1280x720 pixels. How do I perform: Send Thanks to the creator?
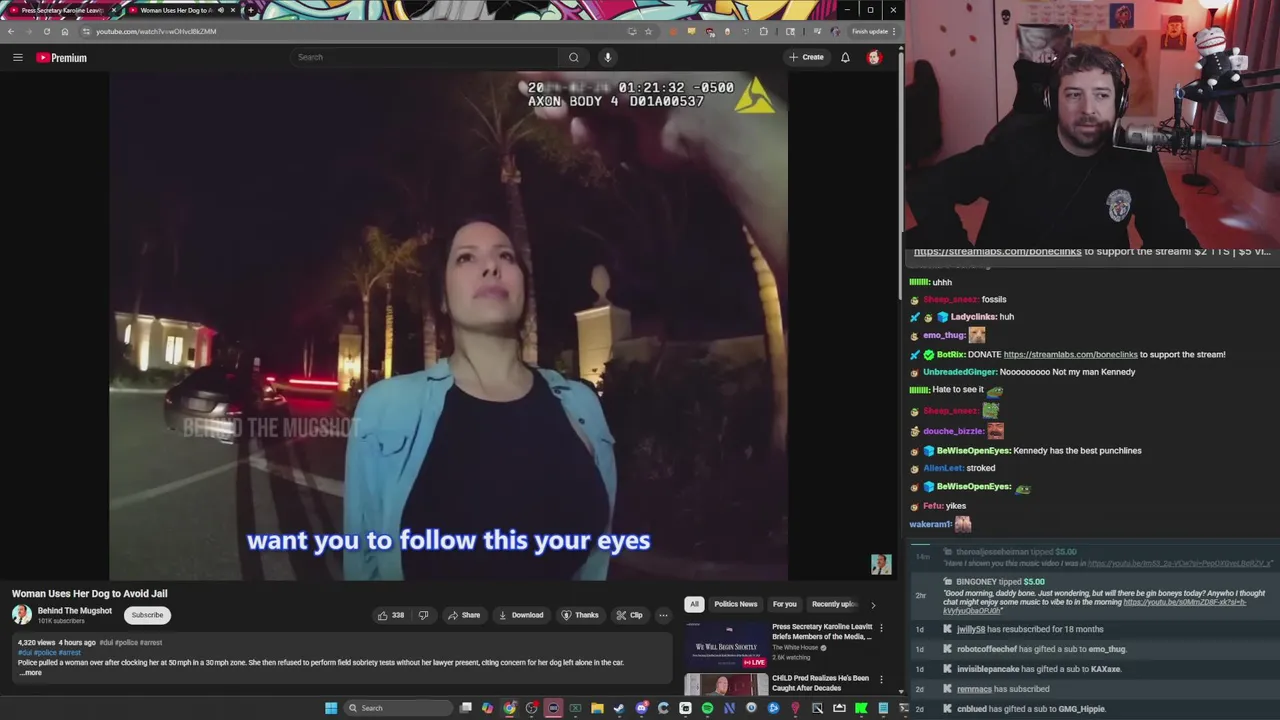click(x=580, y=615)
